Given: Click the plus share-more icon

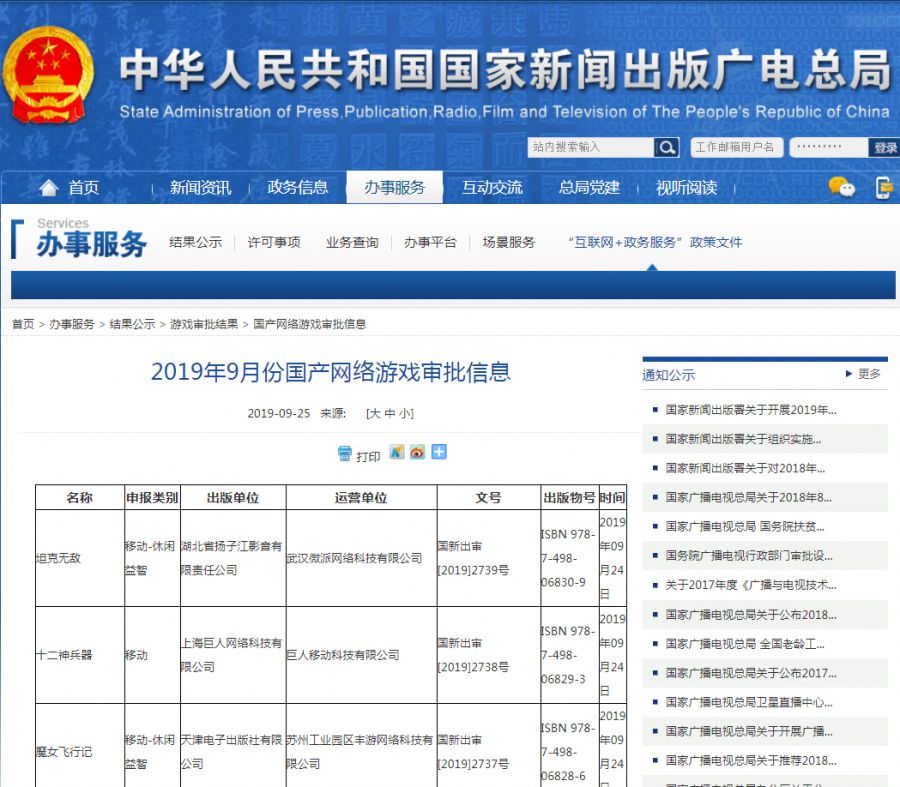Looking at the screenshot, I should coord(439,452).
